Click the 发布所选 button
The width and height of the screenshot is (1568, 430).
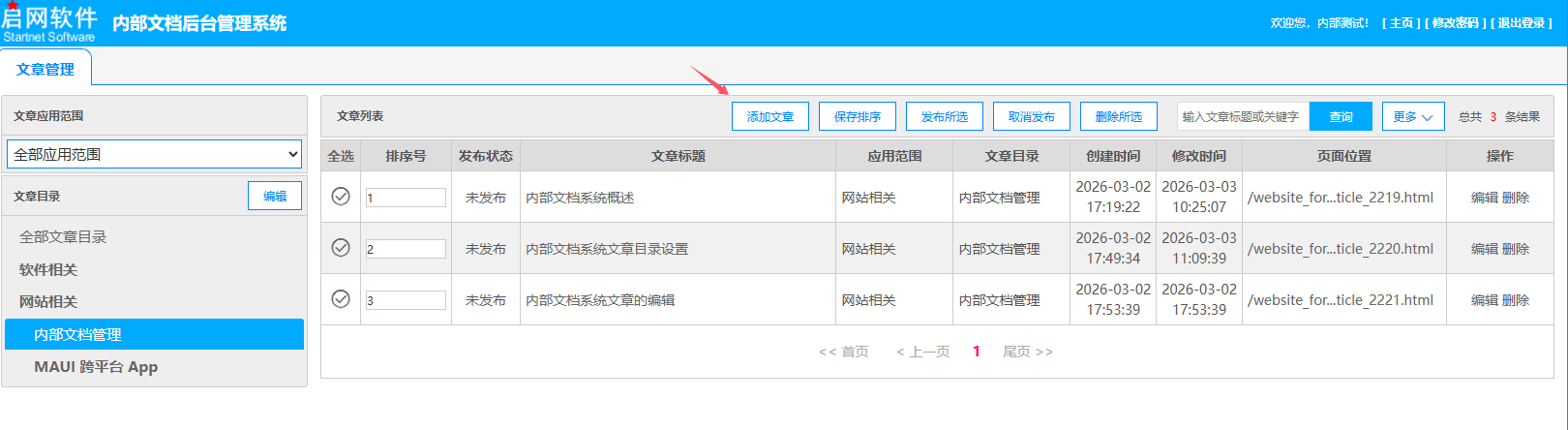pyautogui.click(x=945, y=116)
